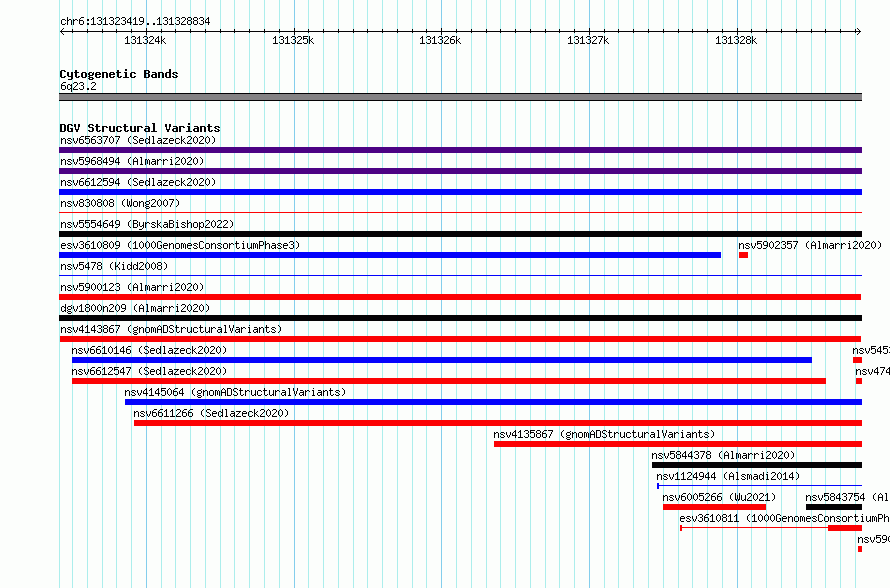Click esv3610811 (1000GenomesConsortiumPh label
890x588 pixels.
784,518
